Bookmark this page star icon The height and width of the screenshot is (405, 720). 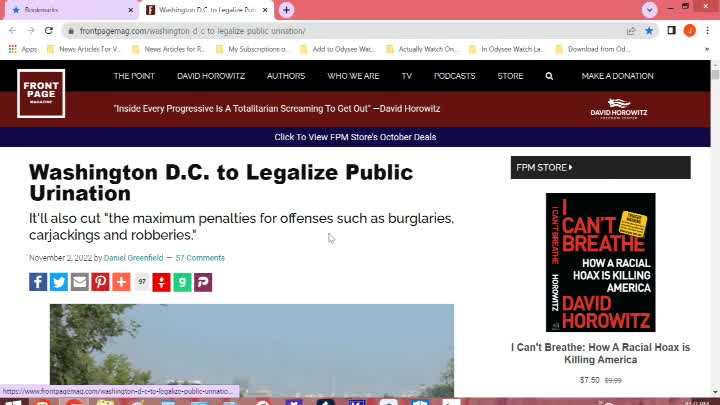pos(649,31)
